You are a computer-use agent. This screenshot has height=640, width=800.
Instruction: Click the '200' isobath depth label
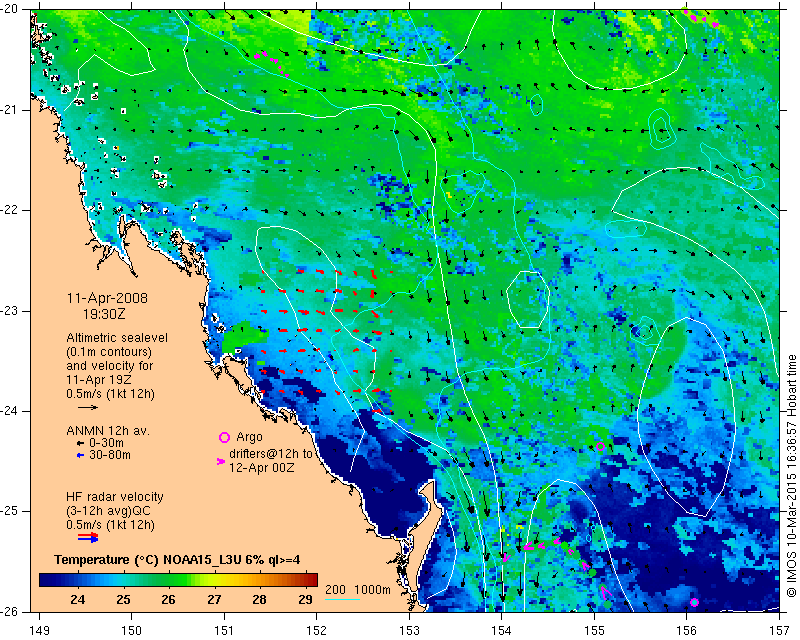point(335,589)
